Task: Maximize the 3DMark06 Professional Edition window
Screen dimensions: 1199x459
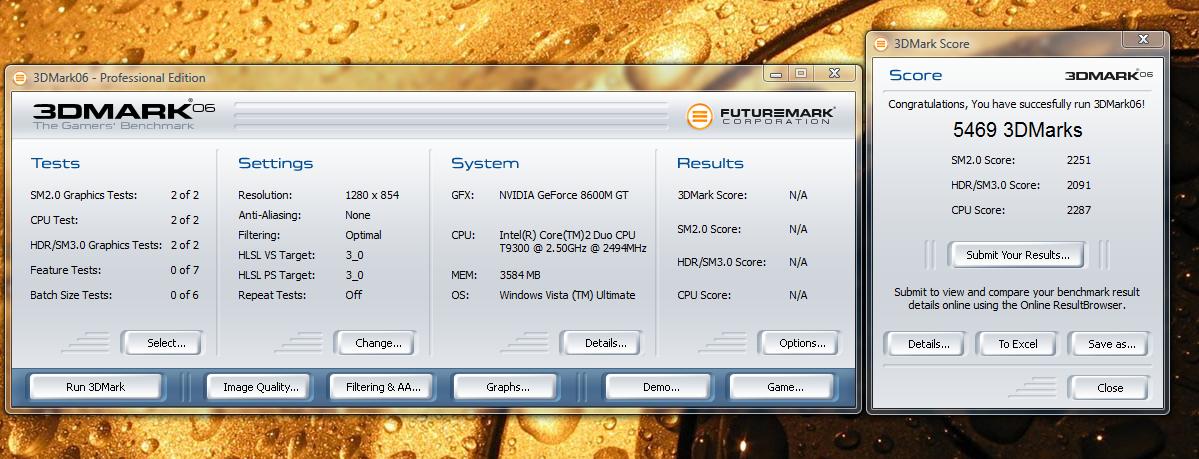Action: (801, 73)
